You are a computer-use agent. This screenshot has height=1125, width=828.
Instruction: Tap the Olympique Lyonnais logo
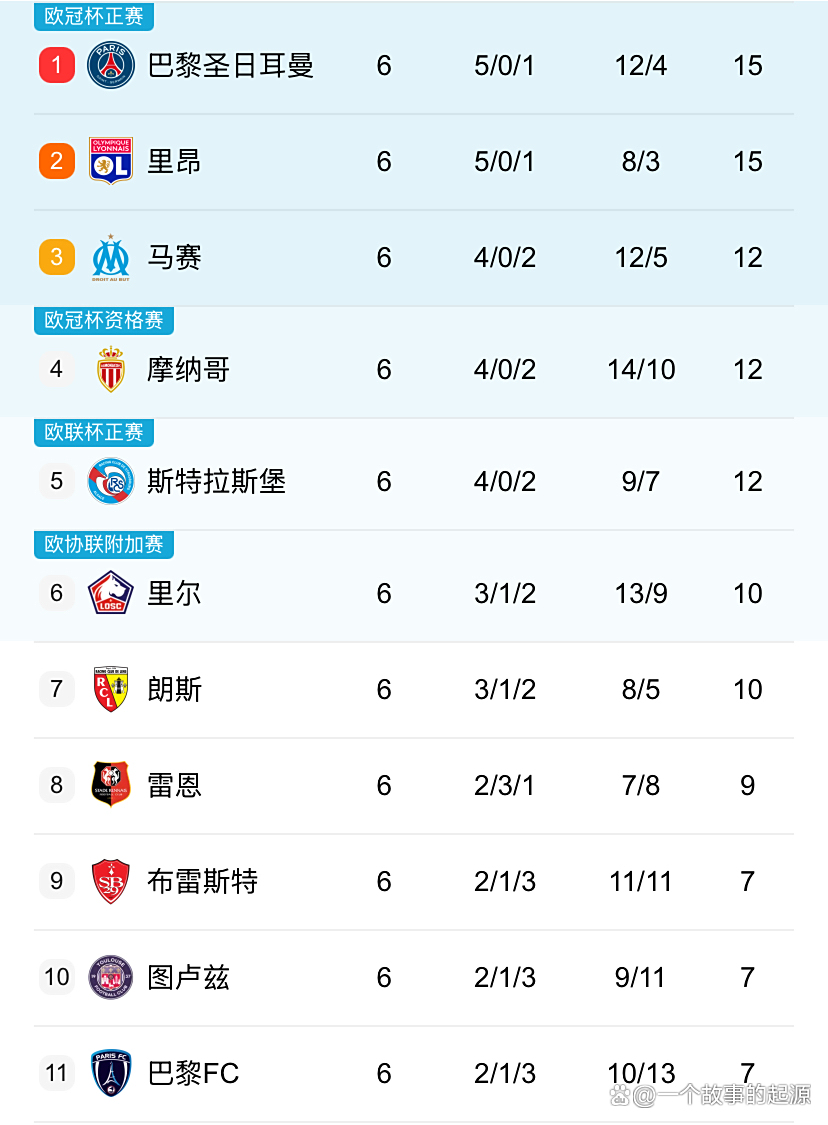tap(111, 161)
